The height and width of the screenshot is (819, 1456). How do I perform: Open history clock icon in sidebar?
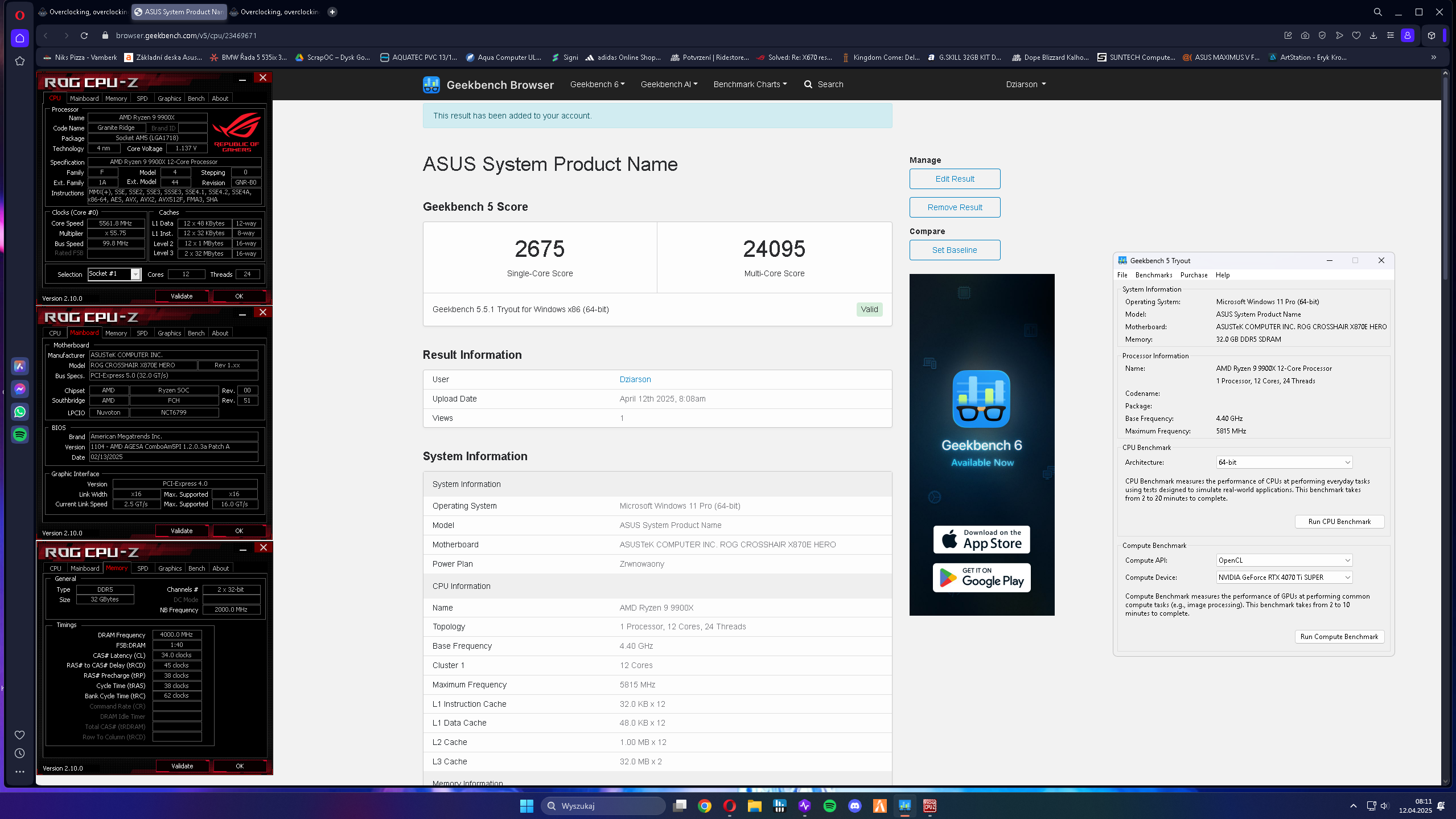tap(20, 754)
